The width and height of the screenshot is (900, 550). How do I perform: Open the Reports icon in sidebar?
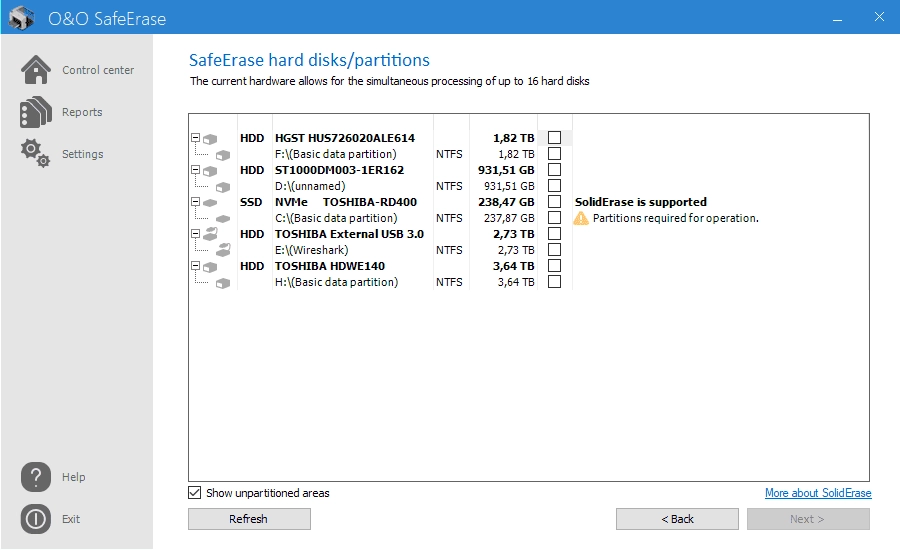point(36,112)
